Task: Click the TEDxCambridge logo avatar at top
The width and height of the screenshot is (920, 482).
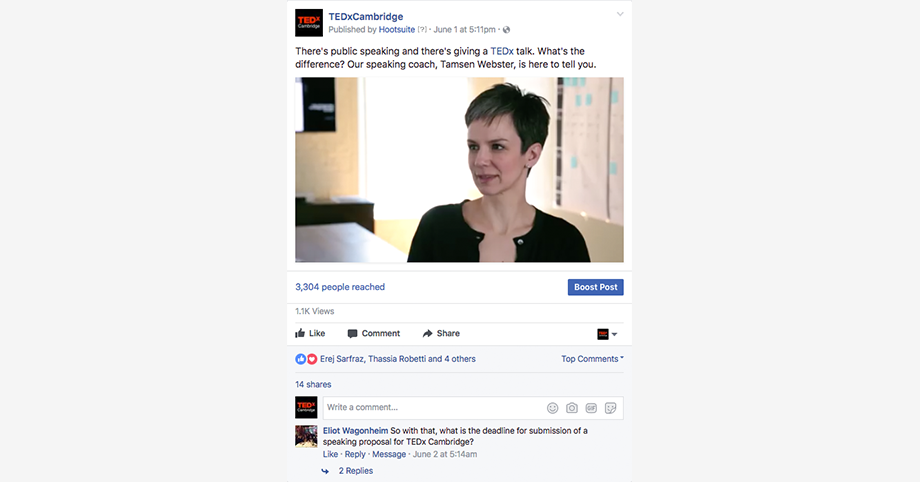Action: tap(309, 23)
